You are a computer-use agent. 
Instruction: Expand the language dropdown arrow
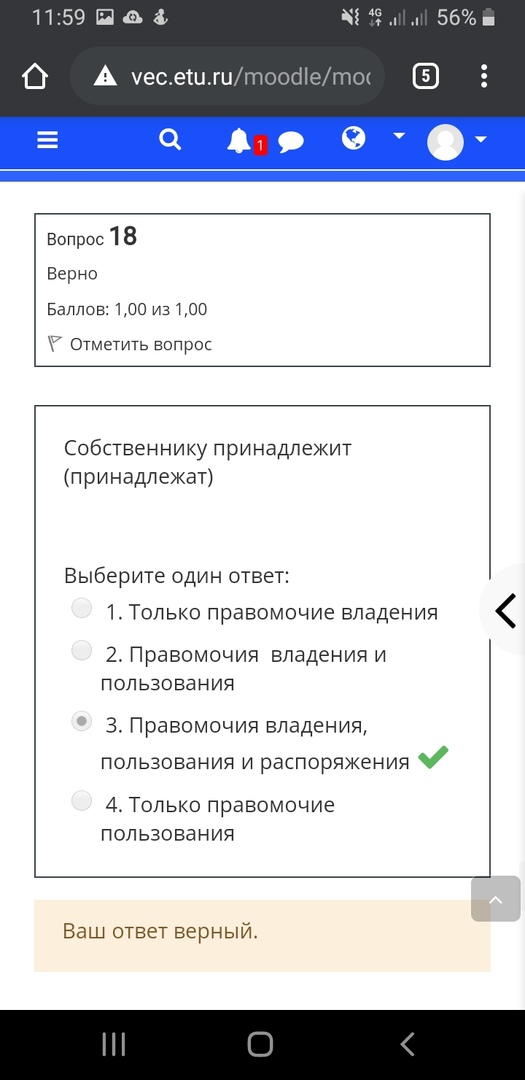tap(399, 136)
